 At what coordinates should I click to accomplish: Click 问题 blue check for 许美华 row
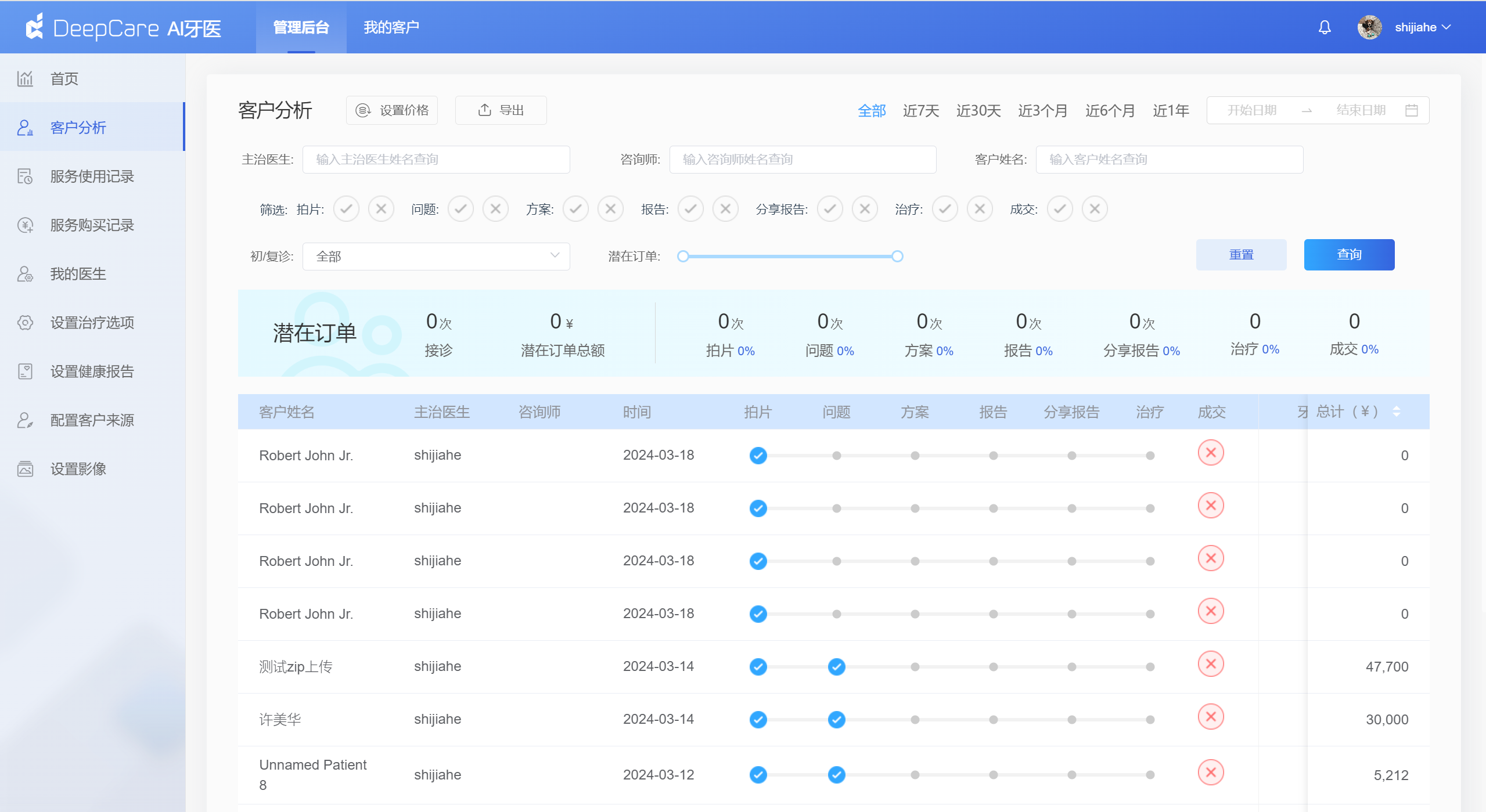[x=836, y=720]
